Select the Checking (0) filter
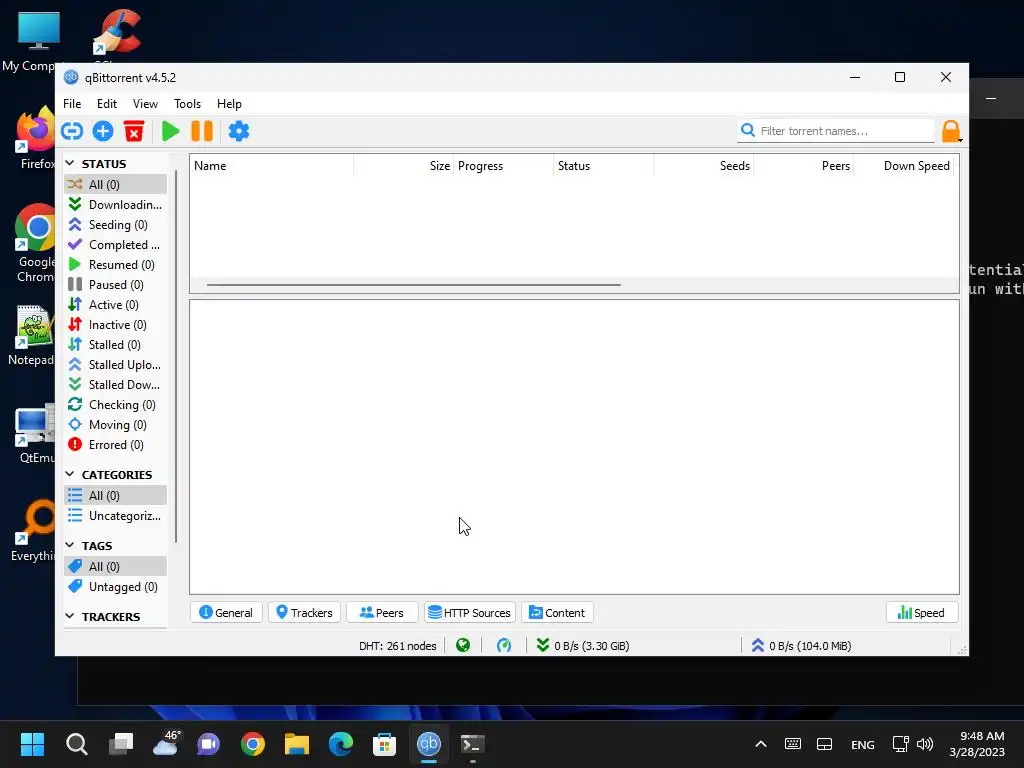 tap(116, 405)
